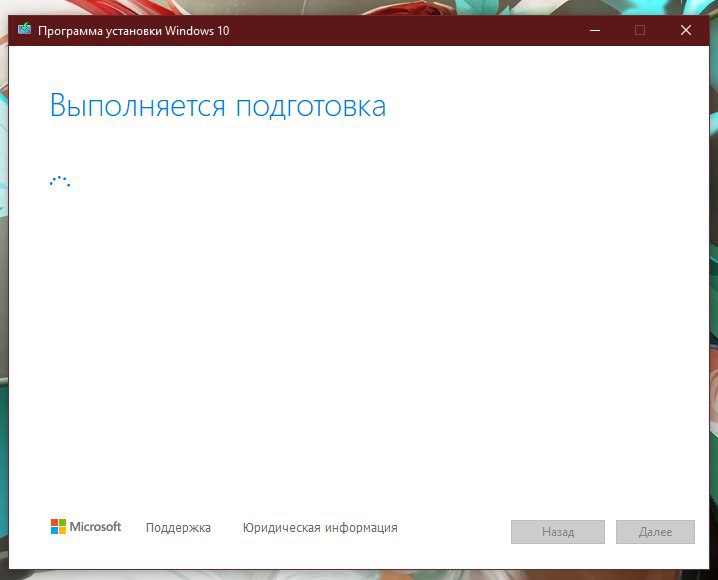This screenshot has width=718, height=580.
Task: Minimize the Windows 10 setup window
Action: coord(595,30)
